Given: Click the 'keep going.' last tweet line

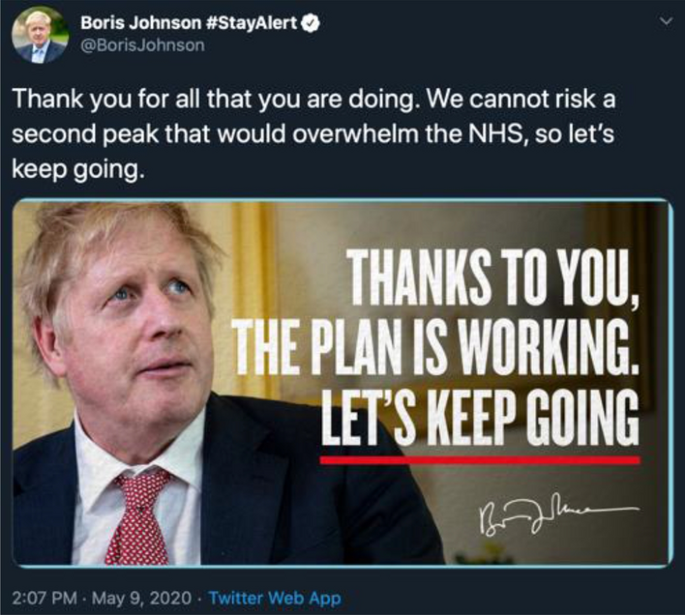Looking at the screenshot, I should tap(78, 169).
